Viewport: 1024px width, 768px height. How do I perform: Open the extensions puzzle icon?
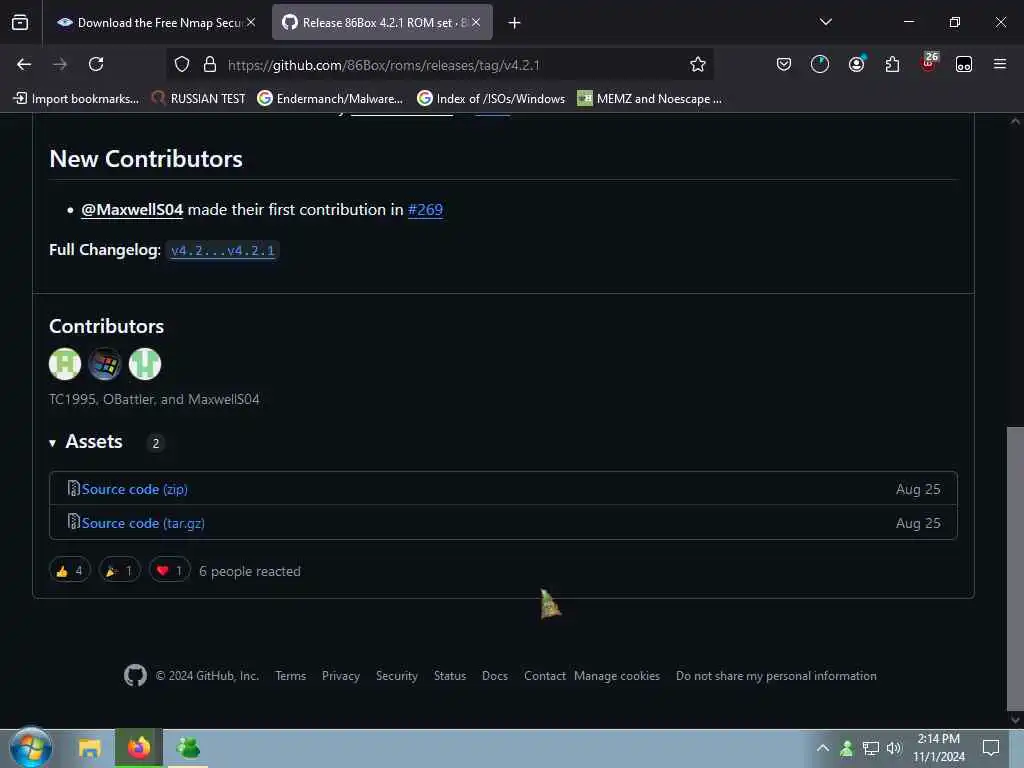tap(892, 64)
